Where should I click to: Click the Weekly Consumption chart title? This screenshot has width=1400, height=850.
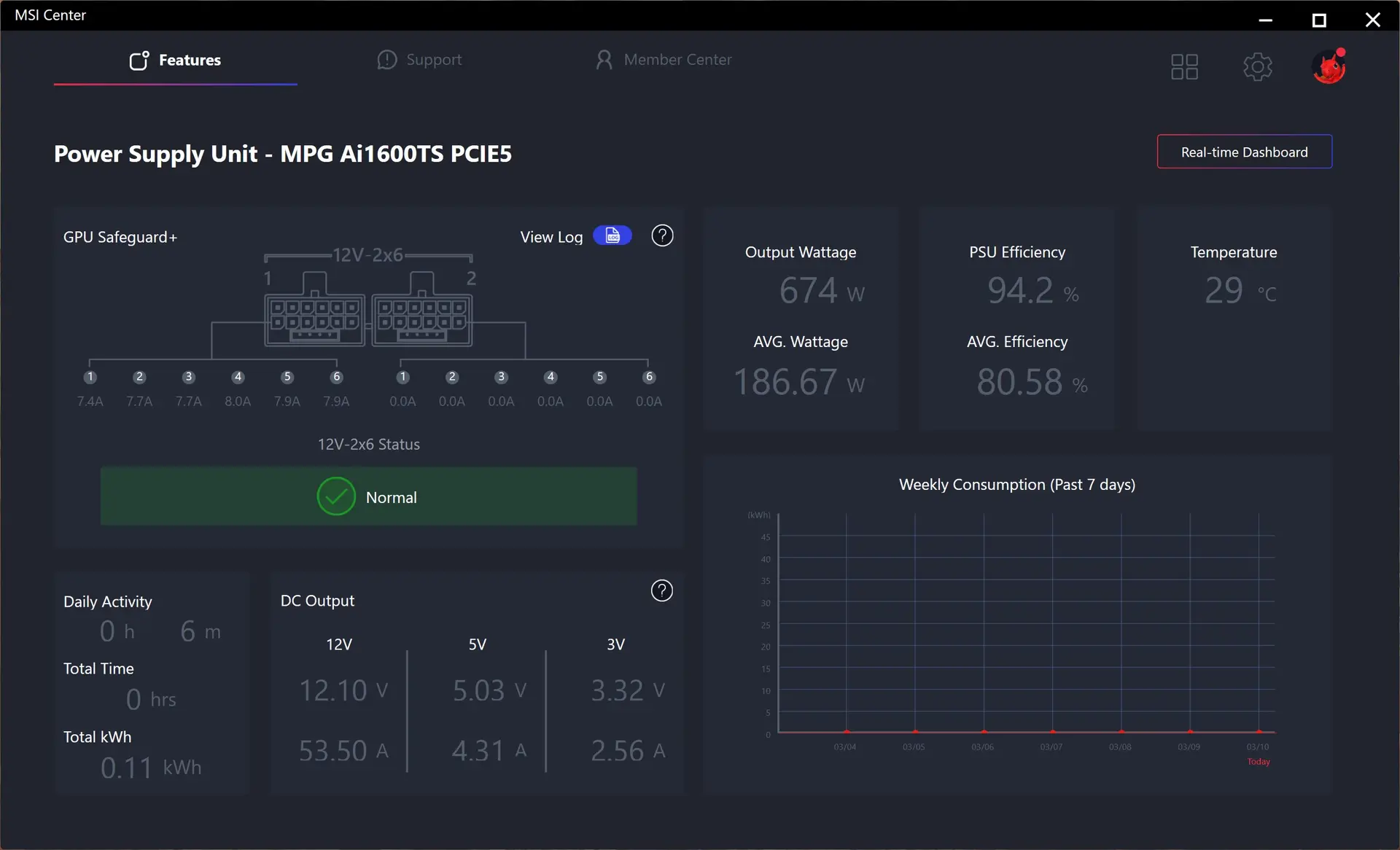pos(1016,485)
